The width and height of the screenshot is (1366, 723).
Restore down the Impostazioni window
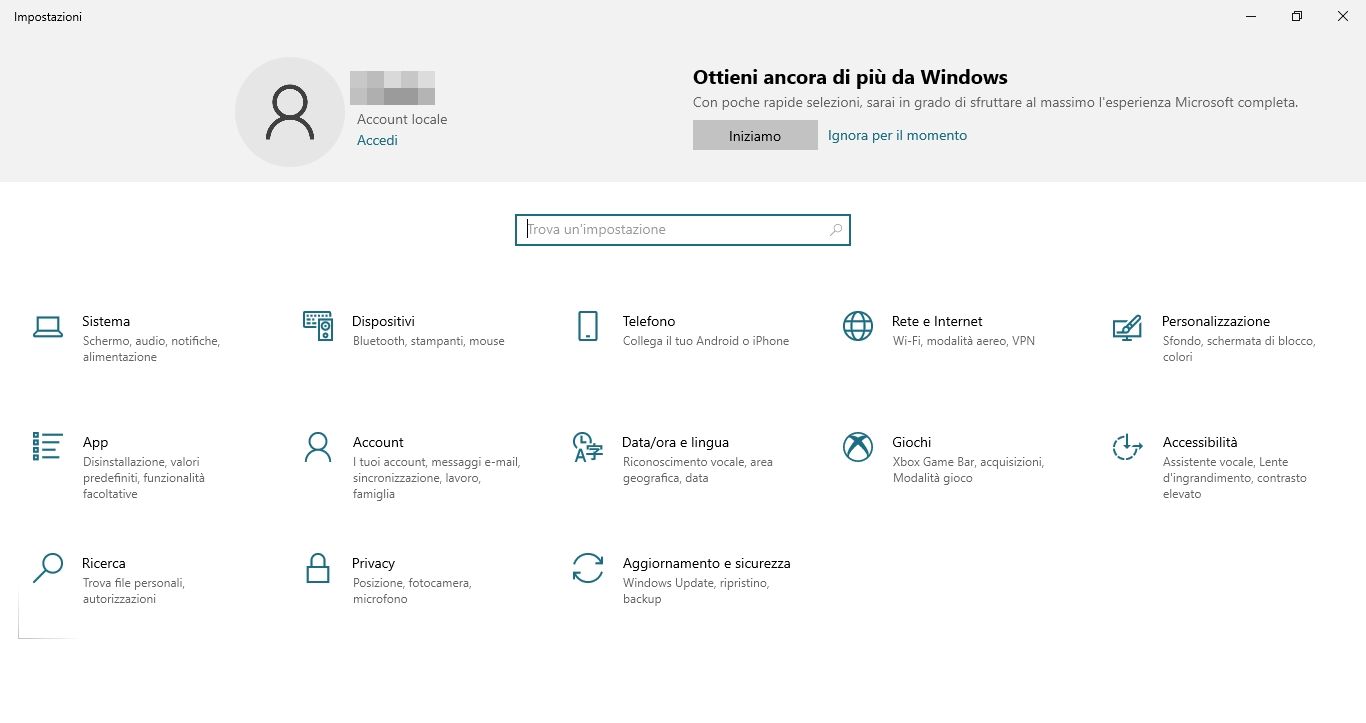pos(1297,16)
